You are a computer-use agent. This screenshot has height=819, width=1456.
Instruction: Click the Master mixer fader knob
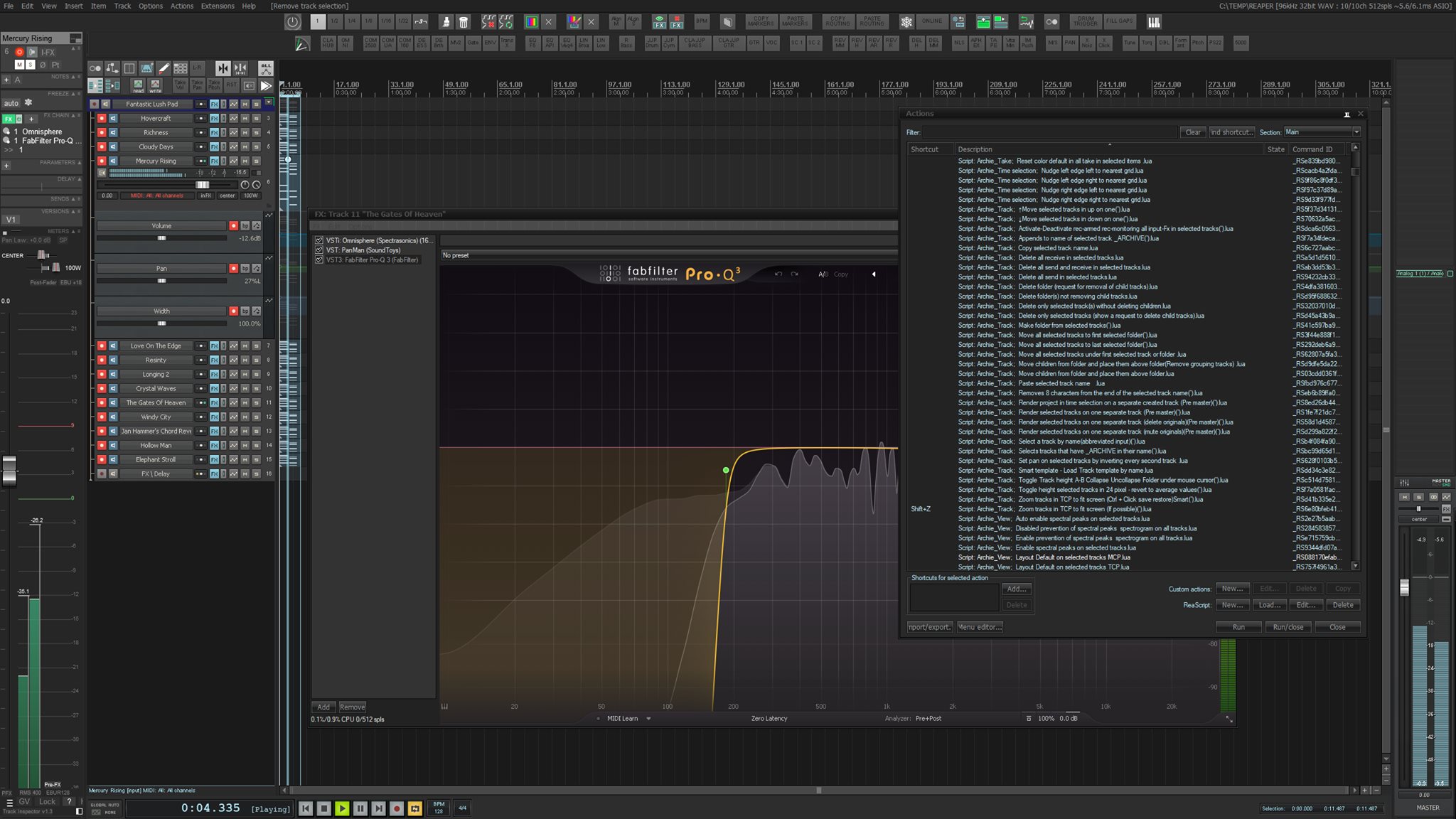tap(1404, 588)
